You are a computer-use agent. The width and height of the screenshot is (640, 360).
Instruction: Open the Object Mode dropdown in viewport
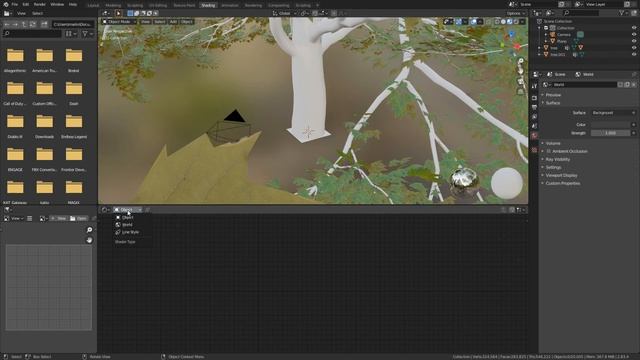pyautogui.click(x=119, y=21)
